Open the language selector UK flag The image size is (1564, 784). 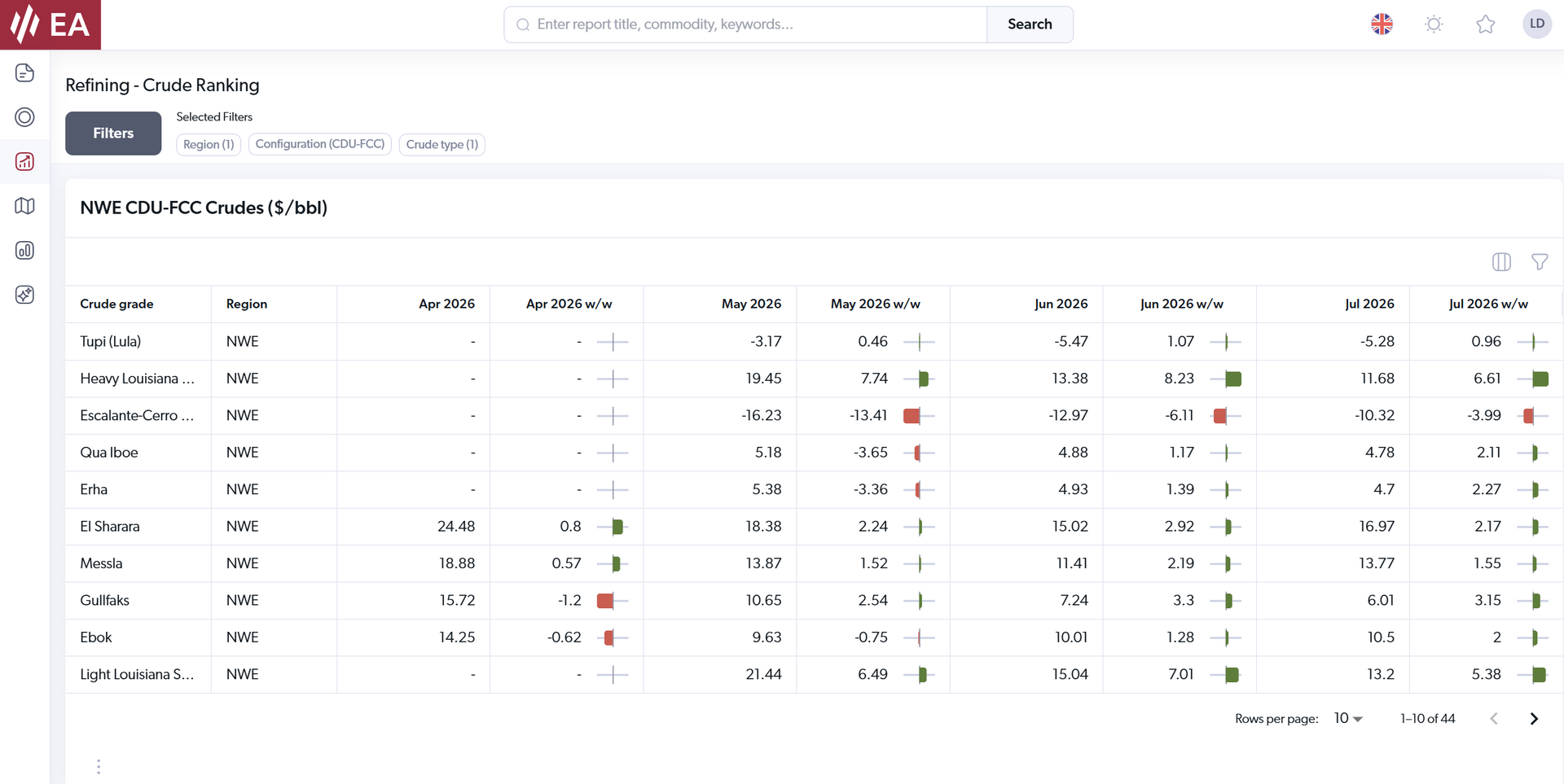click(1382, 24)
